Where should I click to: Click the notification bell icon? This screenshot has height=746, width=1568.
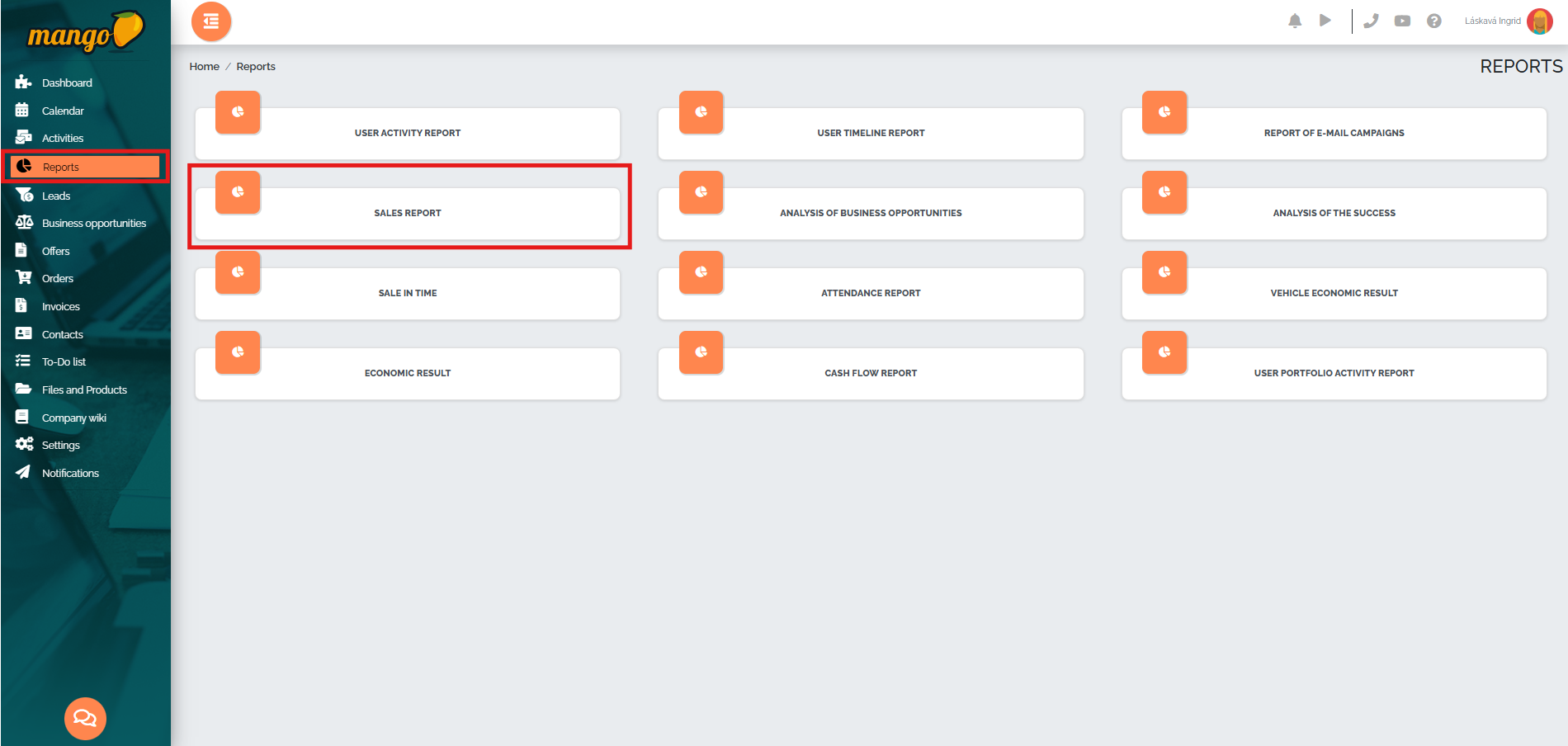point(1295,21)
